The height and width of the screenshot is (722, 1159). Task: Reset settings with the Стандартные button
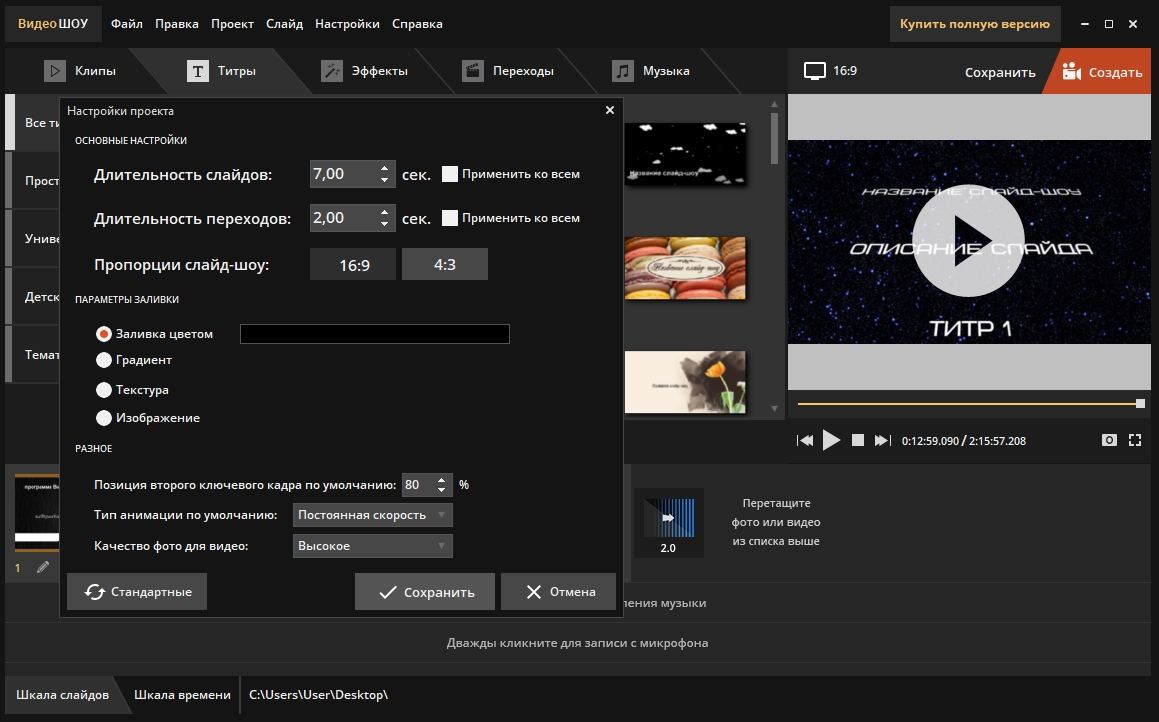coord(137,592)
